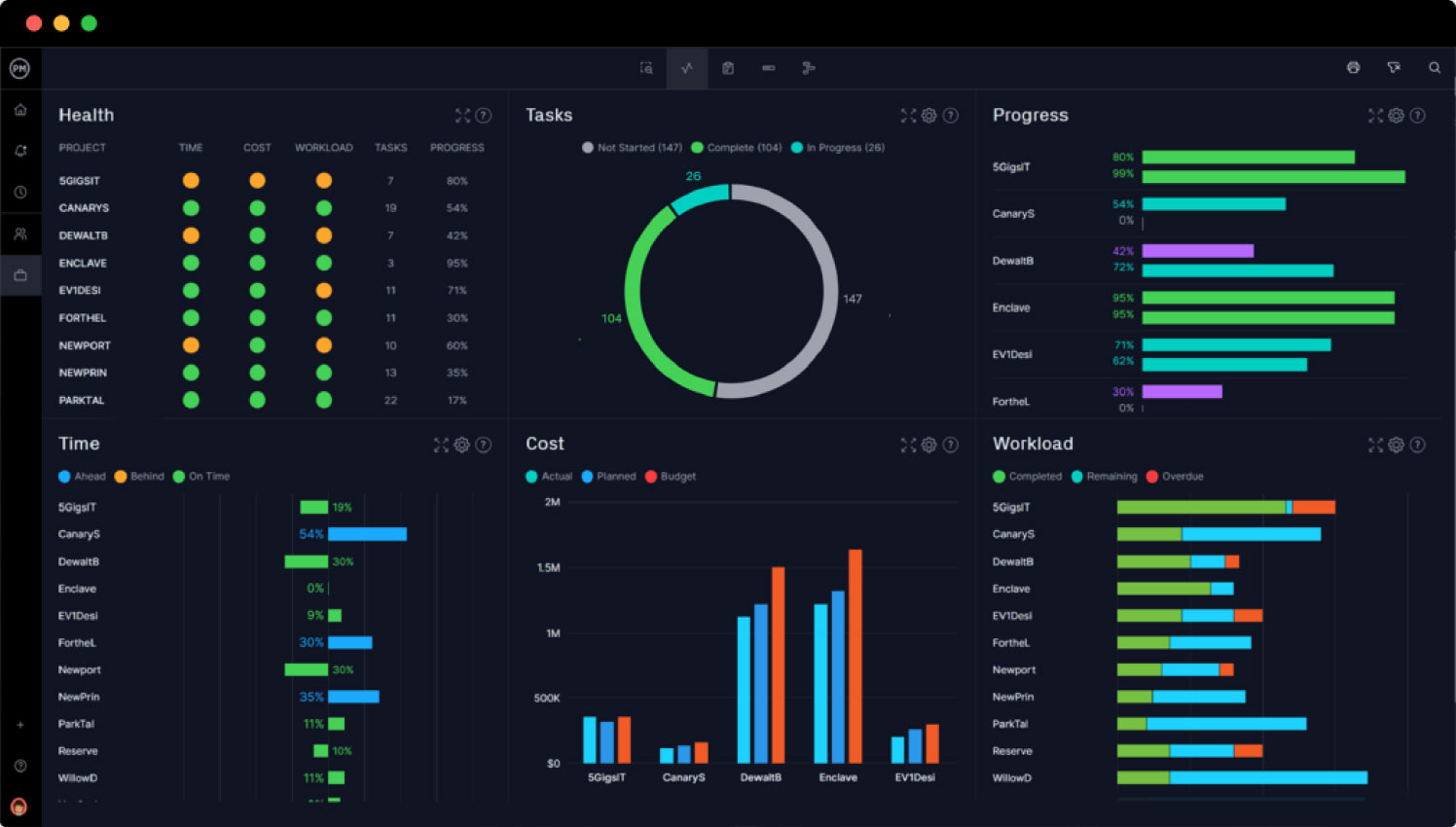Screen dimensions: 1456x827
Task: Expand the Health panel to fullscreen
Action: click(463, 115)
